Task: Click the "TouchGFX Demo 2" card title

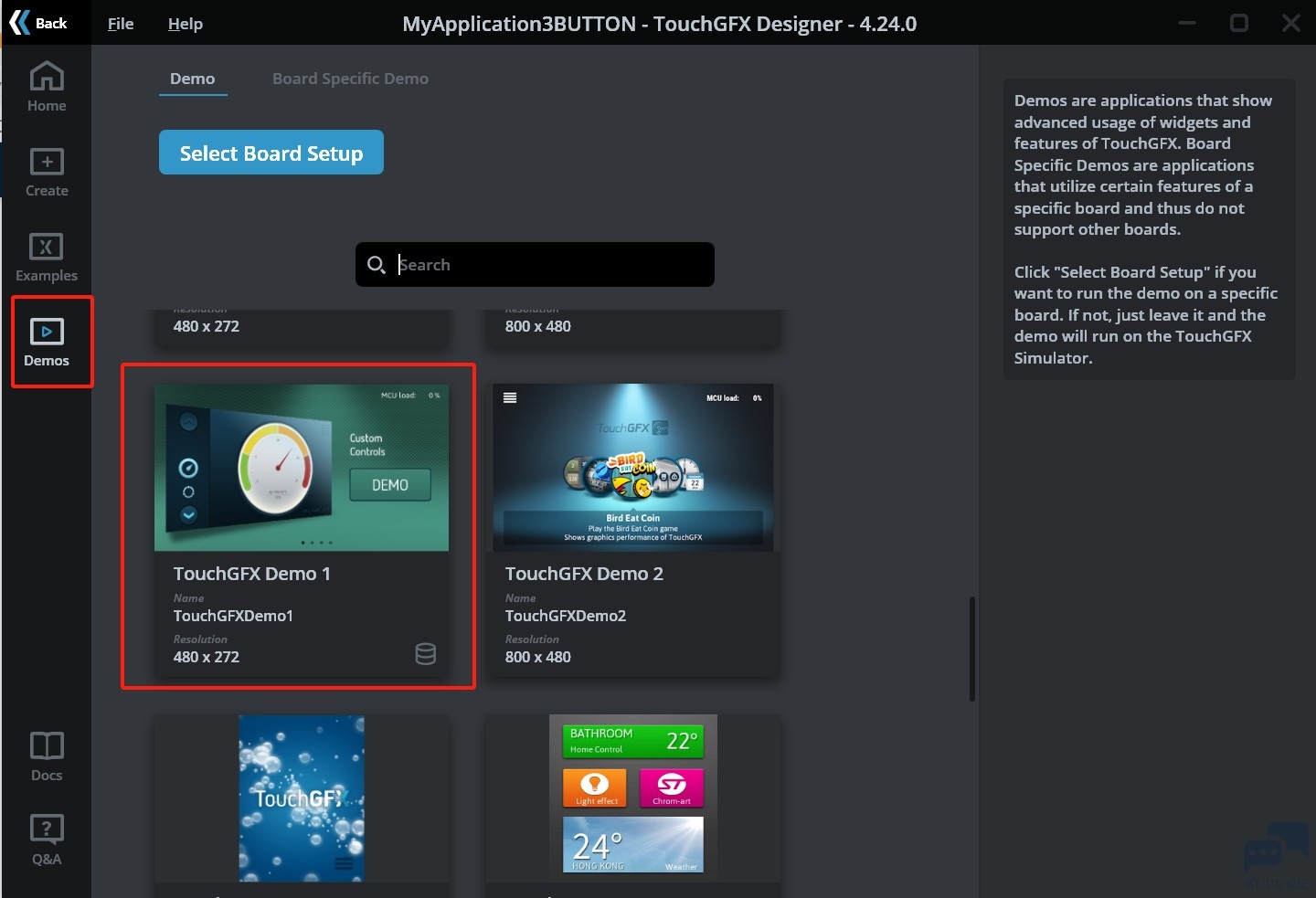Action: pyautogui.click(x=585, y=574)
